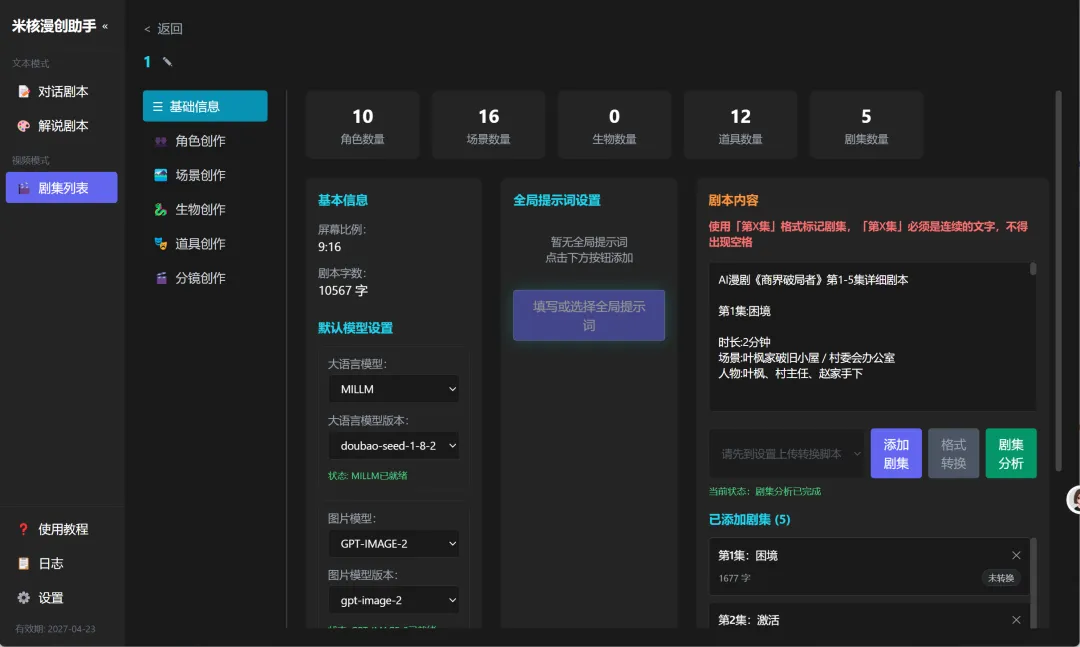Select the 第2集：激活 episode row

point(869,618)
